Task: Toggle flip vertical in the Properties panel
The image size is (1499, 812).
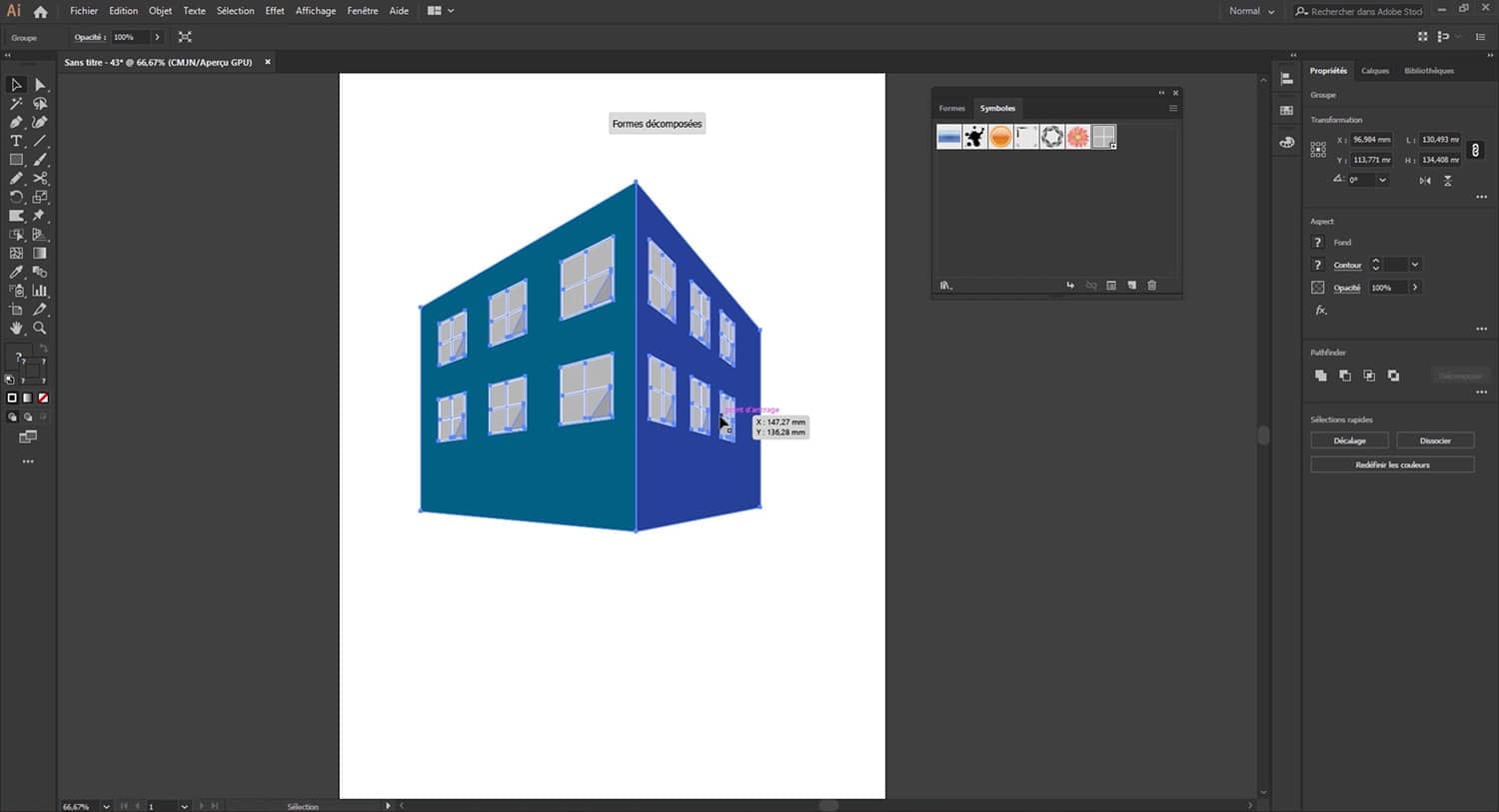Action: pyautogui.click(x=1448, y=181)
